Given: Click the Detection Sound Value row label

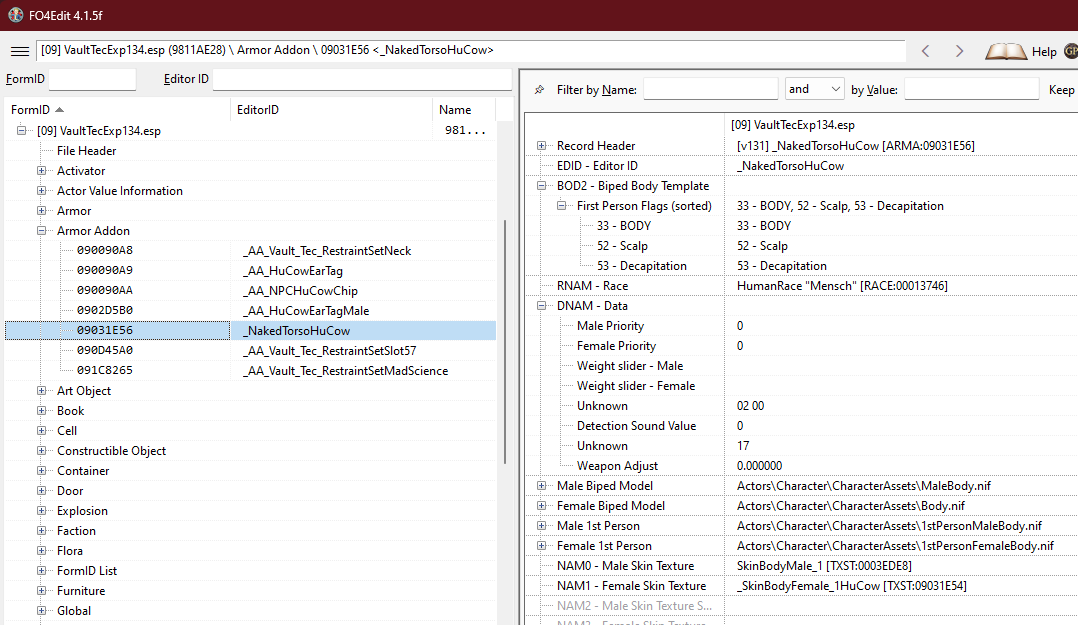Looking at the screenshot, I should [x=637, y=426].
